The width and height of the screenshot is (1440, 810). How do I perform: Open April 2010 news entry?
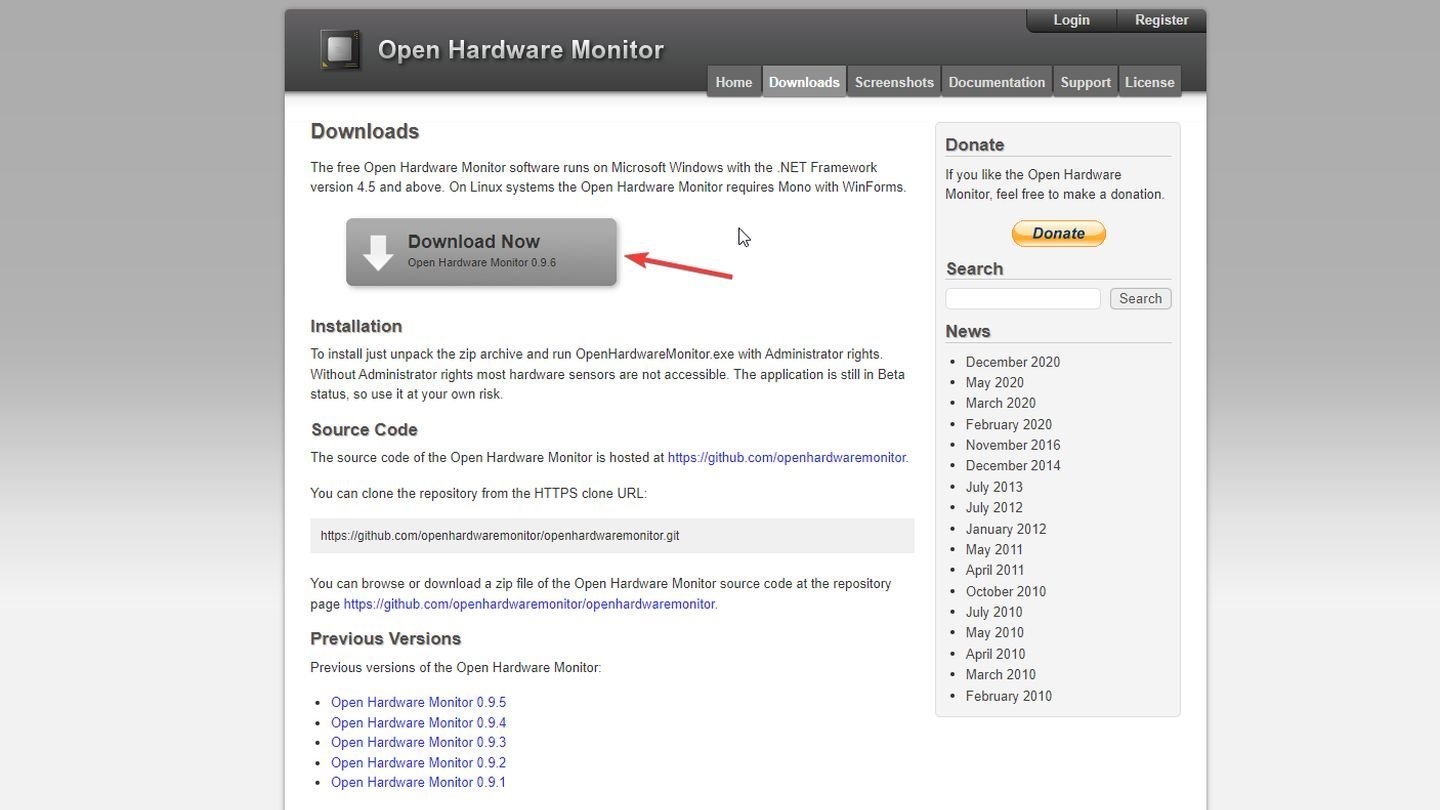(995, 654)
